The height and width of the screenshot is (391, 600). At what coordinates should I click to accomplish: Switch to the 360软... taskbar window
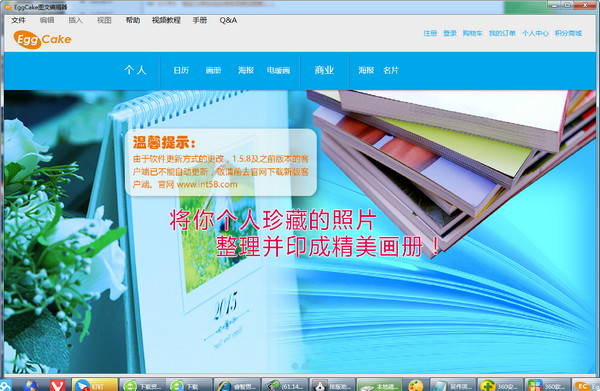click(x=548, y=385)
